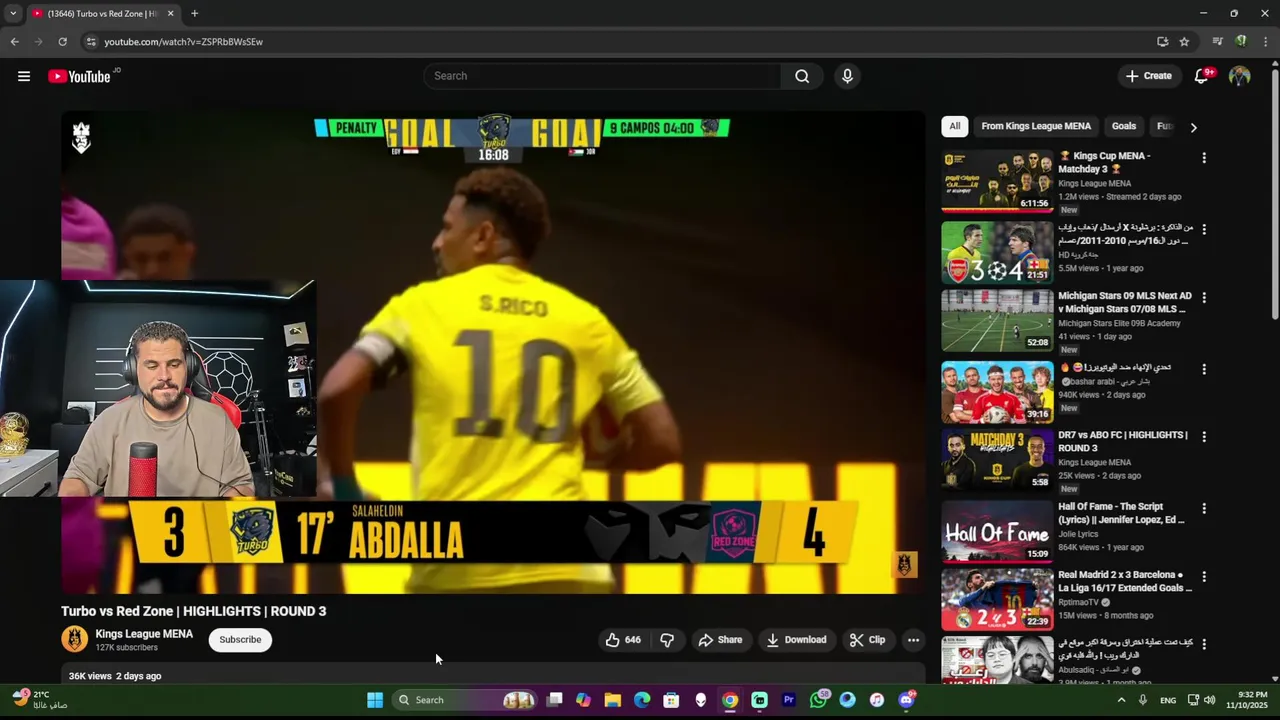Open options for Michigan Stars video

click(x=1204, y=298)
